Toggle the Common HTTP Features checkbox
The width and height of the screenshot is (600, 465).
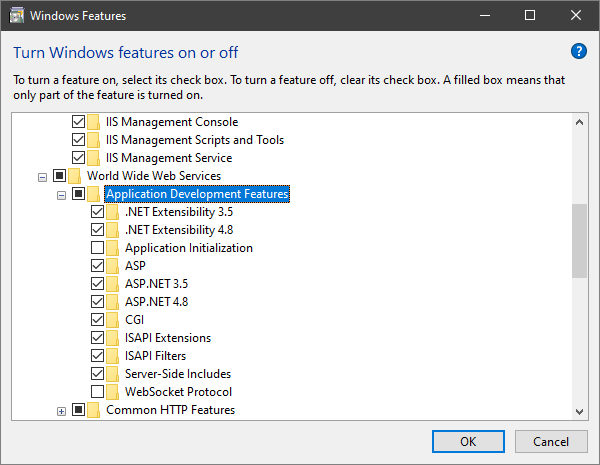pyautogui.click(x=78, y=410)
